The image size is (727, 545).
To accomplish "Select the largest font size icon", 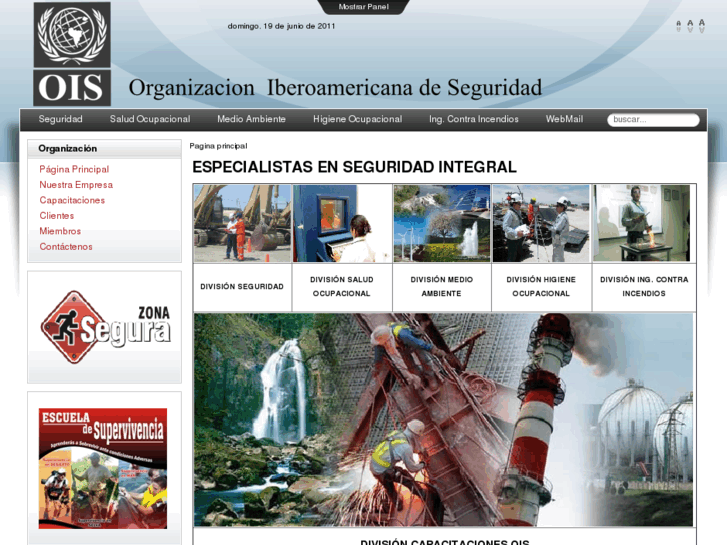I will point(701,26).
